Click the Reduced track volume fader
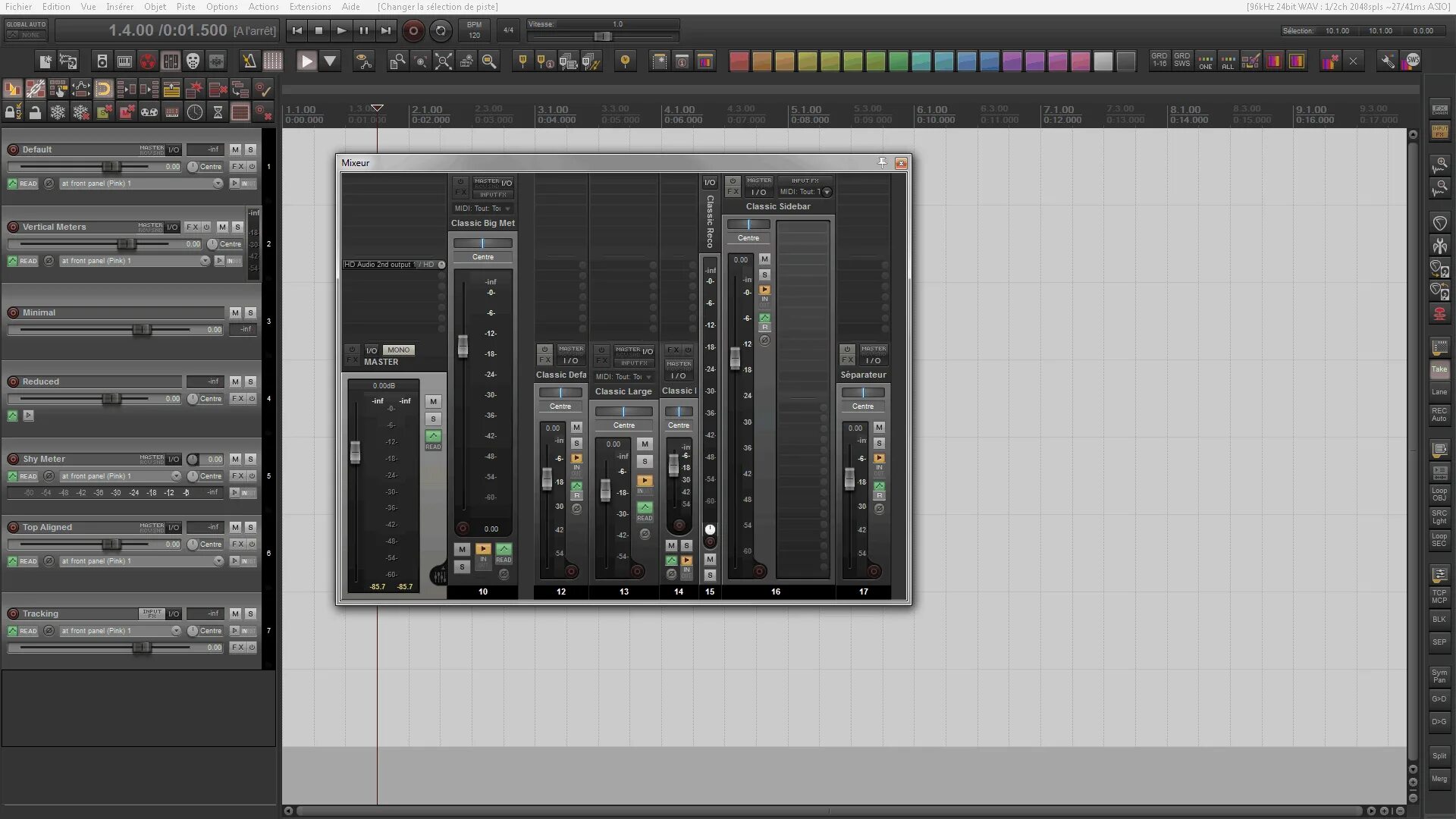This screenshot has width=1456, height=819. 111,399
